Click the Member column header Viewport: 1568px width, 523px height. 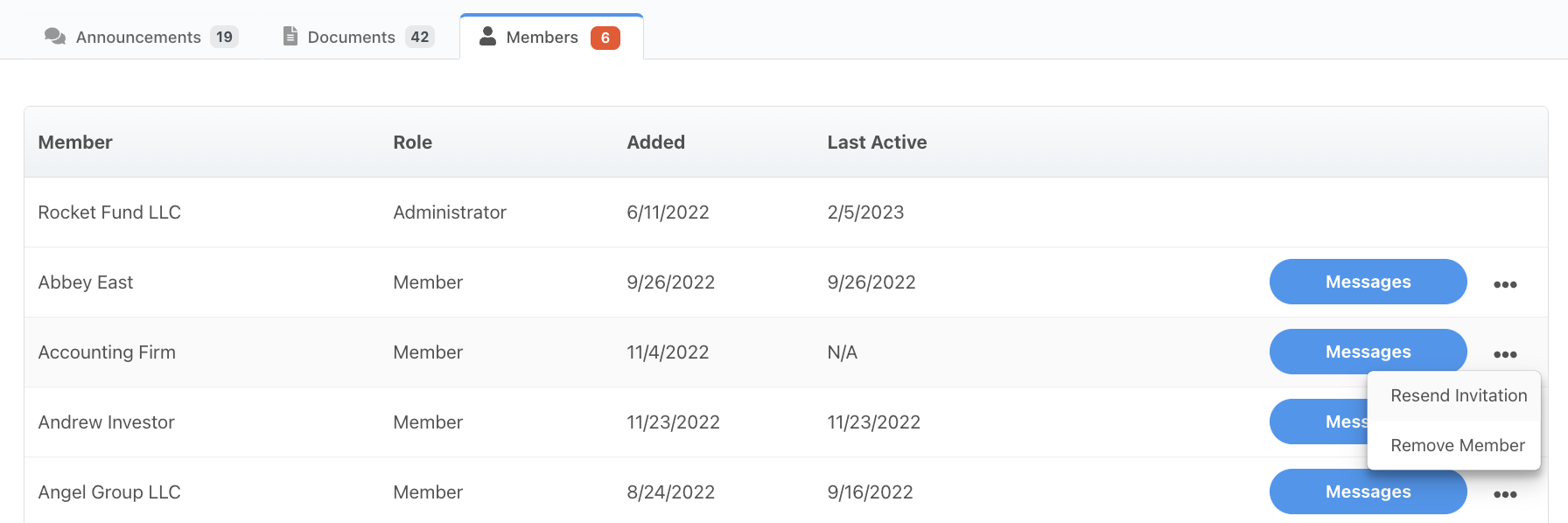pyautogui.click(x=75, y=142)
